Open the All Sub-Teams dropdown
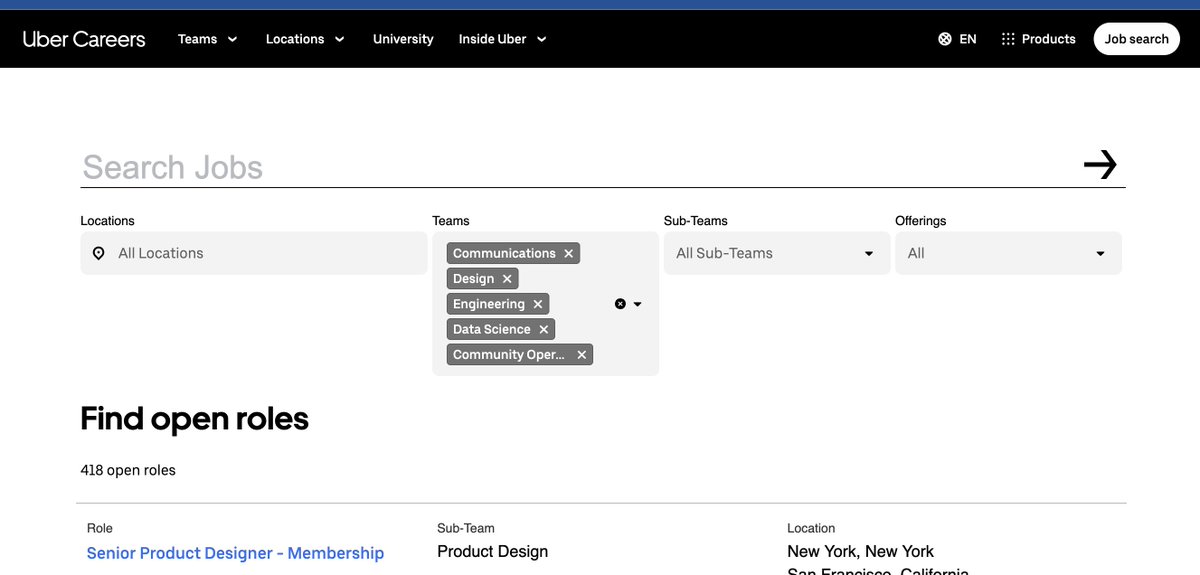Screen dimensions: 1200x575 coord(777,253)
